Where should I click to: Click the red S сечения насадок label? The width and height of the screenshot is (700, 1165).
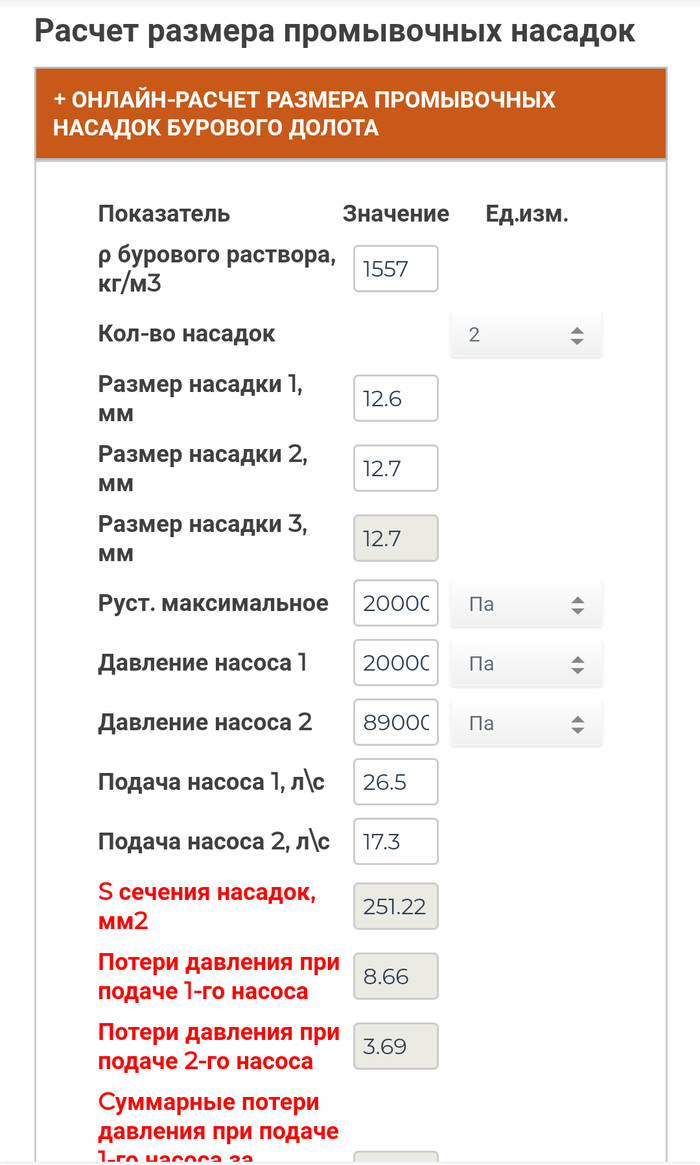click(x=207, y=906)
